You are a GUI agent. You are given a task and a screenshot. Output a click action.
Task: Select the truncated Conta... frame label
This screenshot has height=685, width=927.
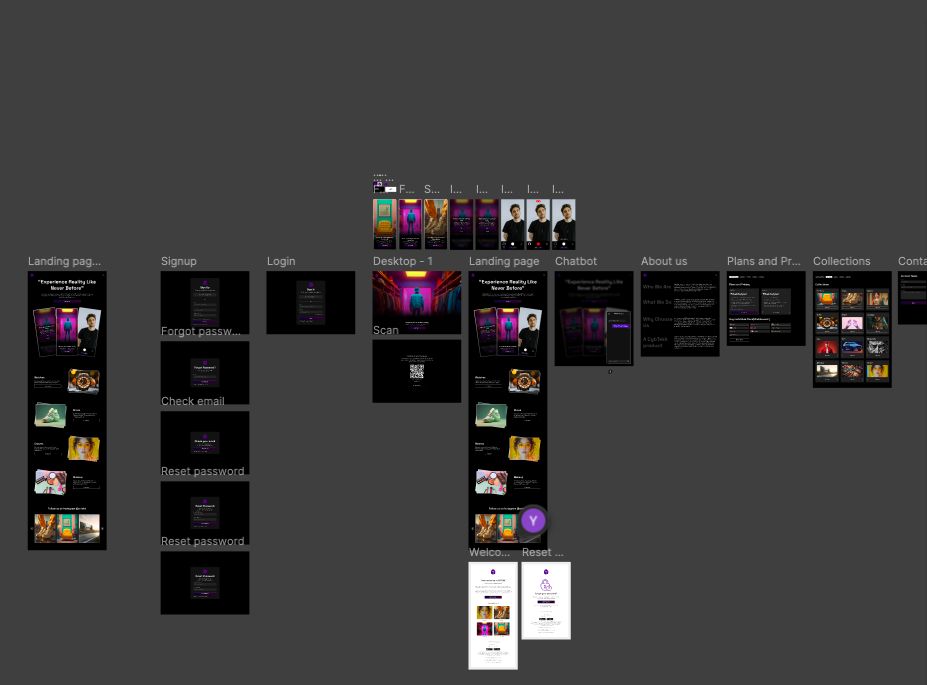point(912,261)
